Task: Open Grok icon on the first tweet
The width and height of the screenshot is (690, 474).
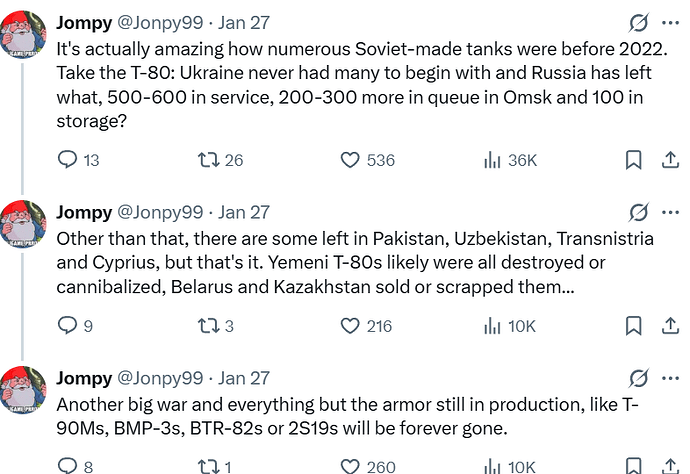Action: [637, 23]
